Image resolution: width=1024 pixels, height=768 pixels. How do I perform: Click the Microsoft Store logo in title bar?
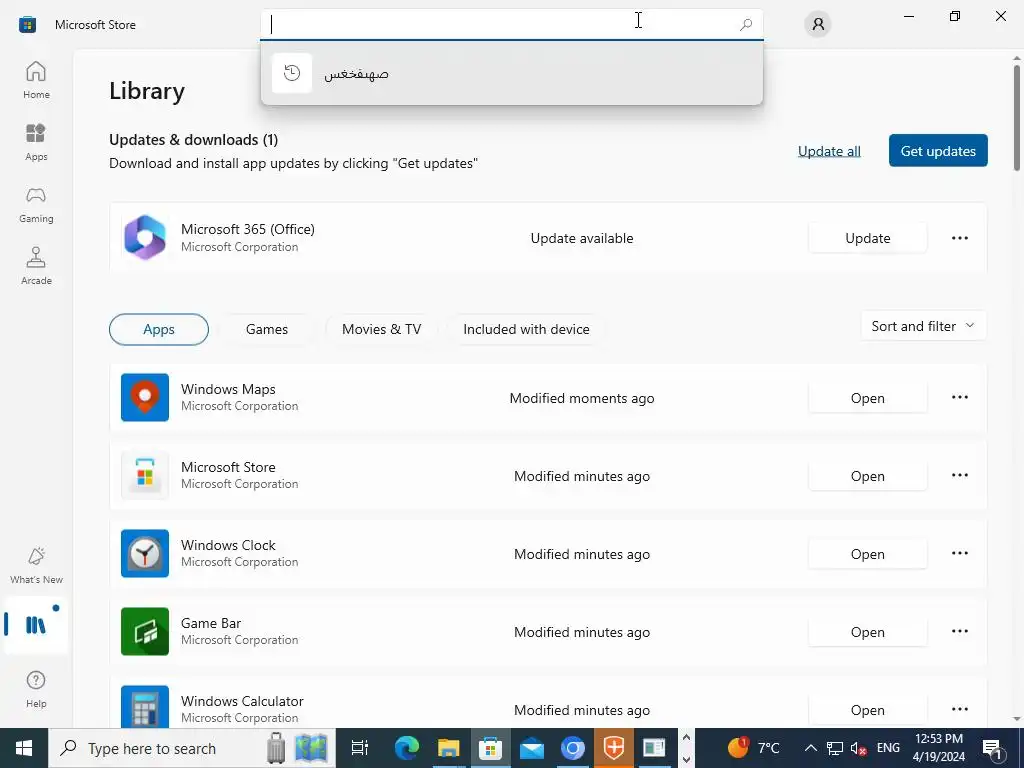(27, 25)
